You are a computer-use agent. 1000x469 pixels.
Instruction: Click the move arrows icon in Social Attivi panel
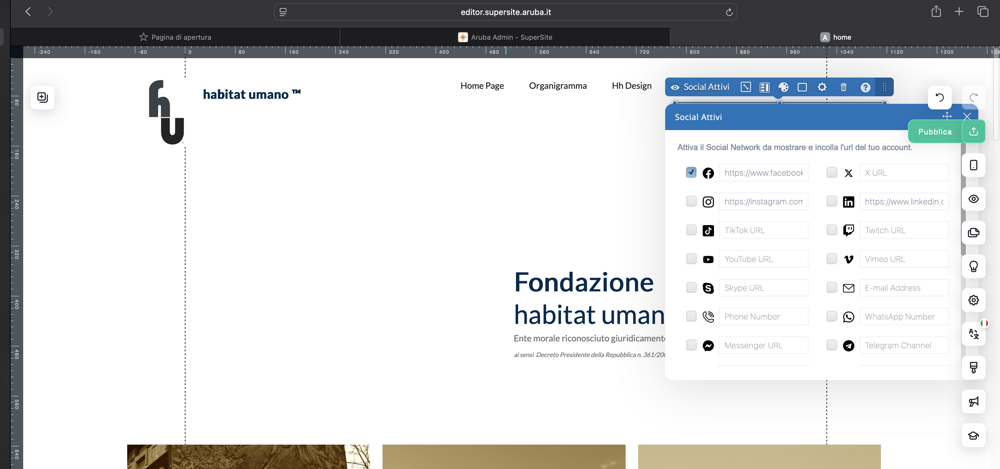[x=947, y=116]
